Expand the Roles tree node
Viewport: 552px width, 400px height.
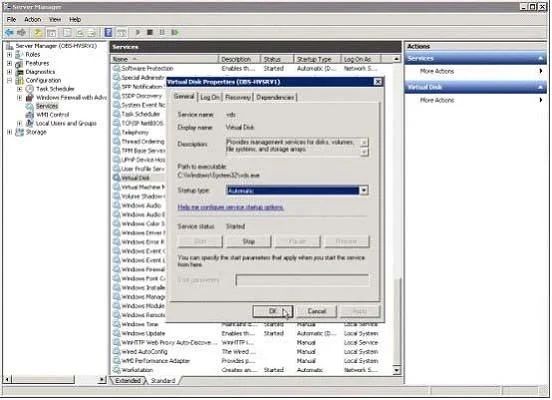click(x=10, y=55)
